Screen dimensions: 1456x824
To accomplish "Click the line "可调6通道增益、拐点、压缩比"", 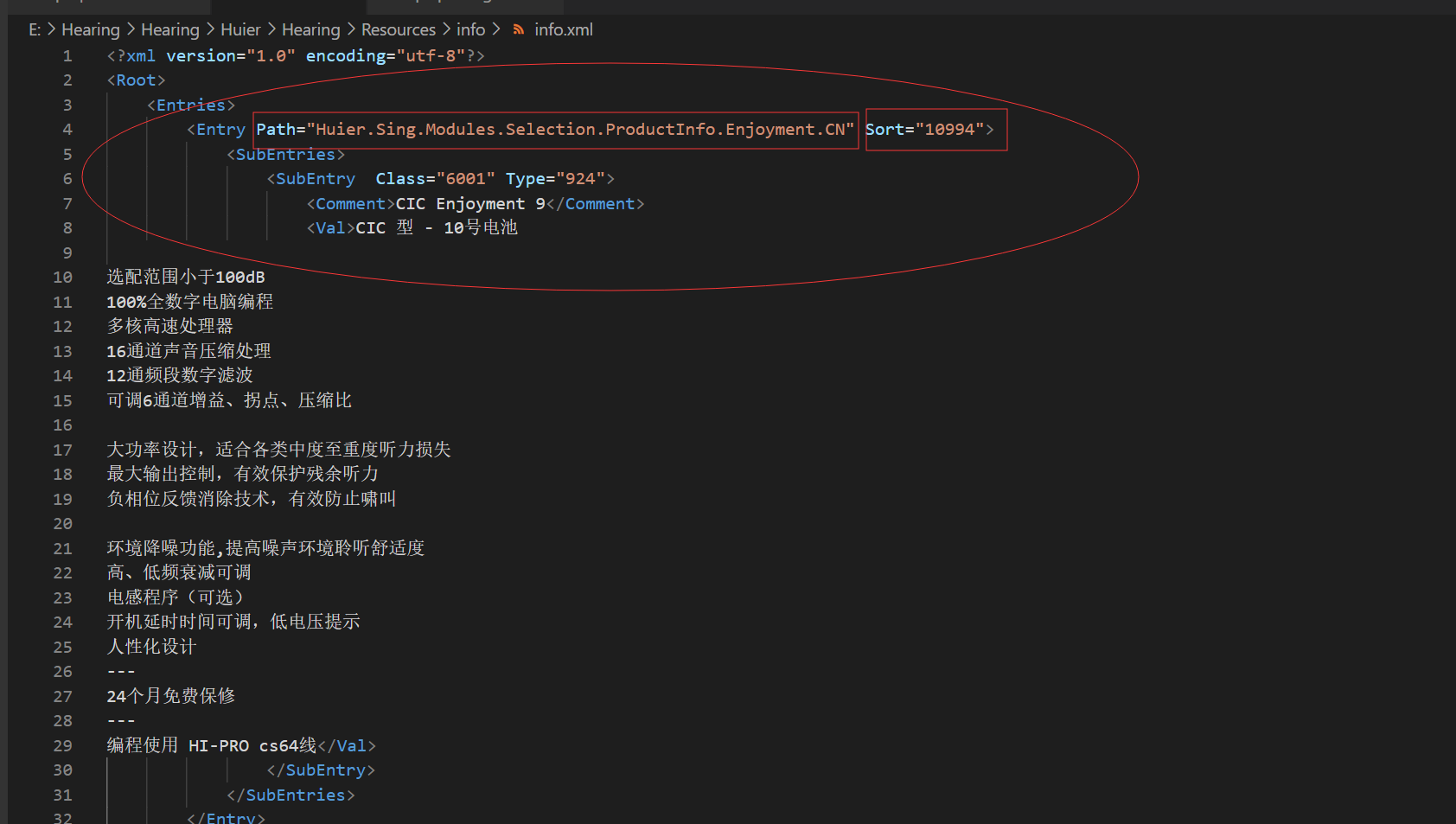I will 229,400.
